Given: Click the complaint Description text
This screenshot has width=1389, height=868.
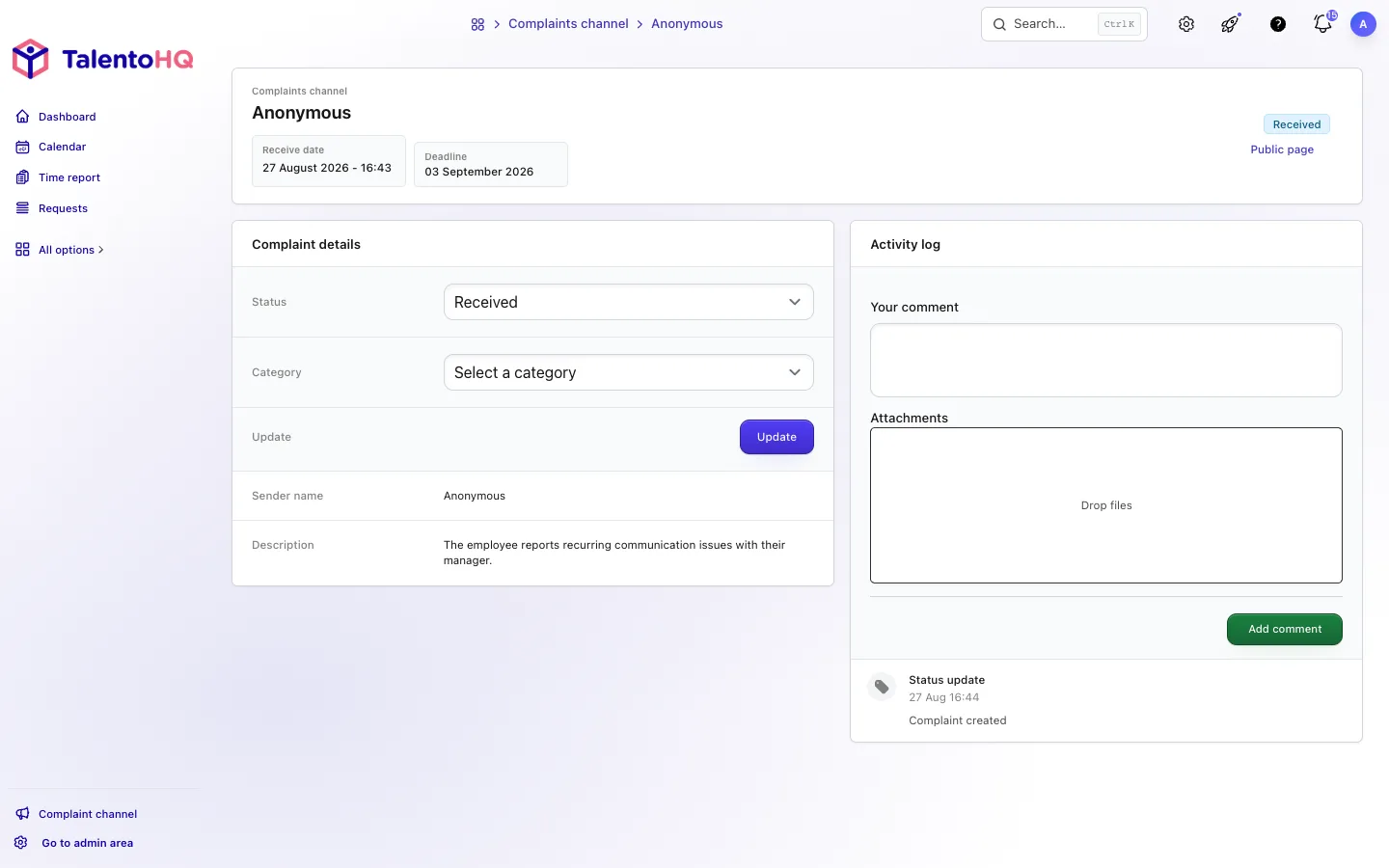Looking at the screenshot, I should 614,553.
